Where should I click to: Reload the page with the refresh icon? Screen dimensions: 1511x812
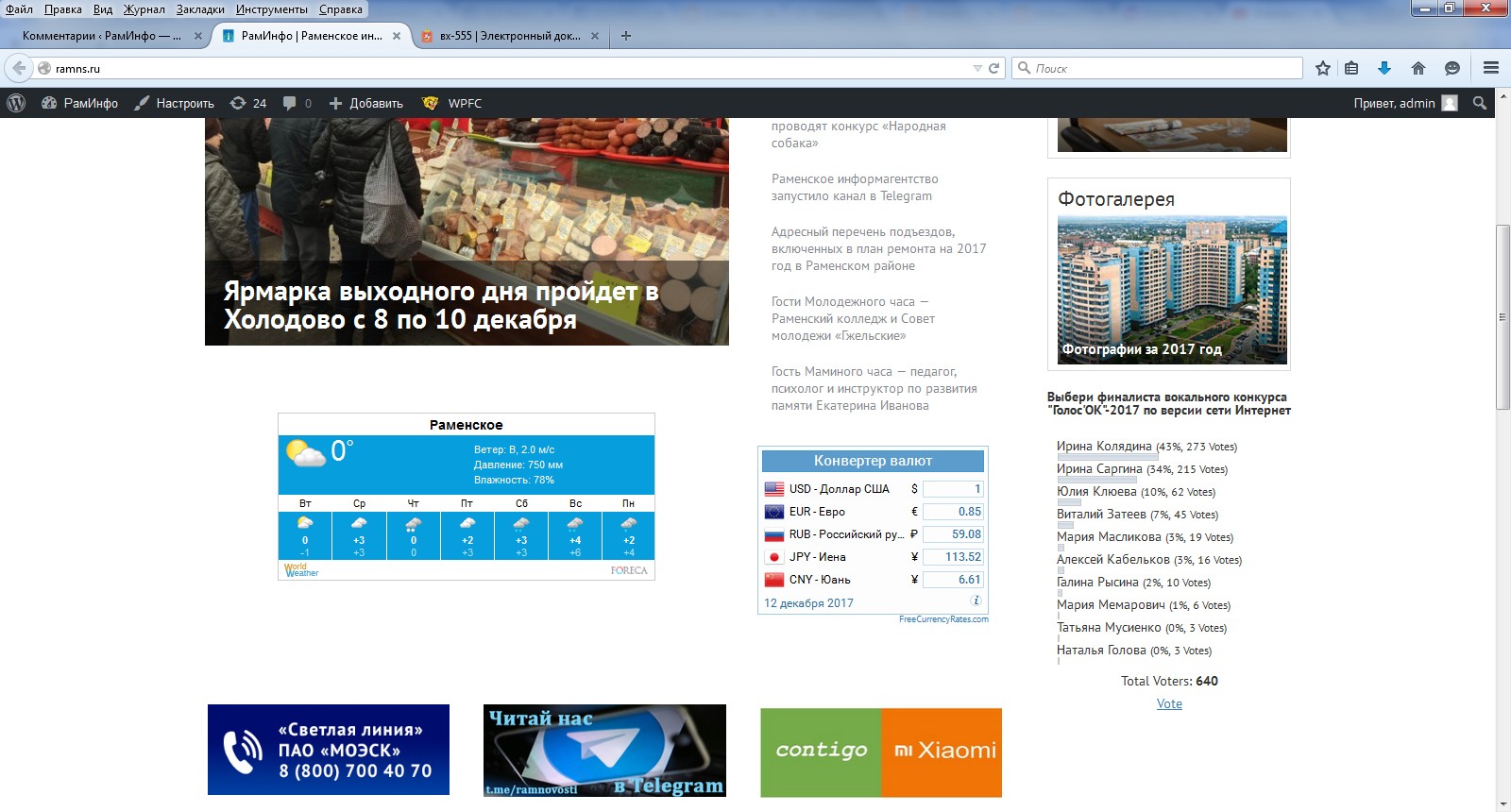pos(993,68)
